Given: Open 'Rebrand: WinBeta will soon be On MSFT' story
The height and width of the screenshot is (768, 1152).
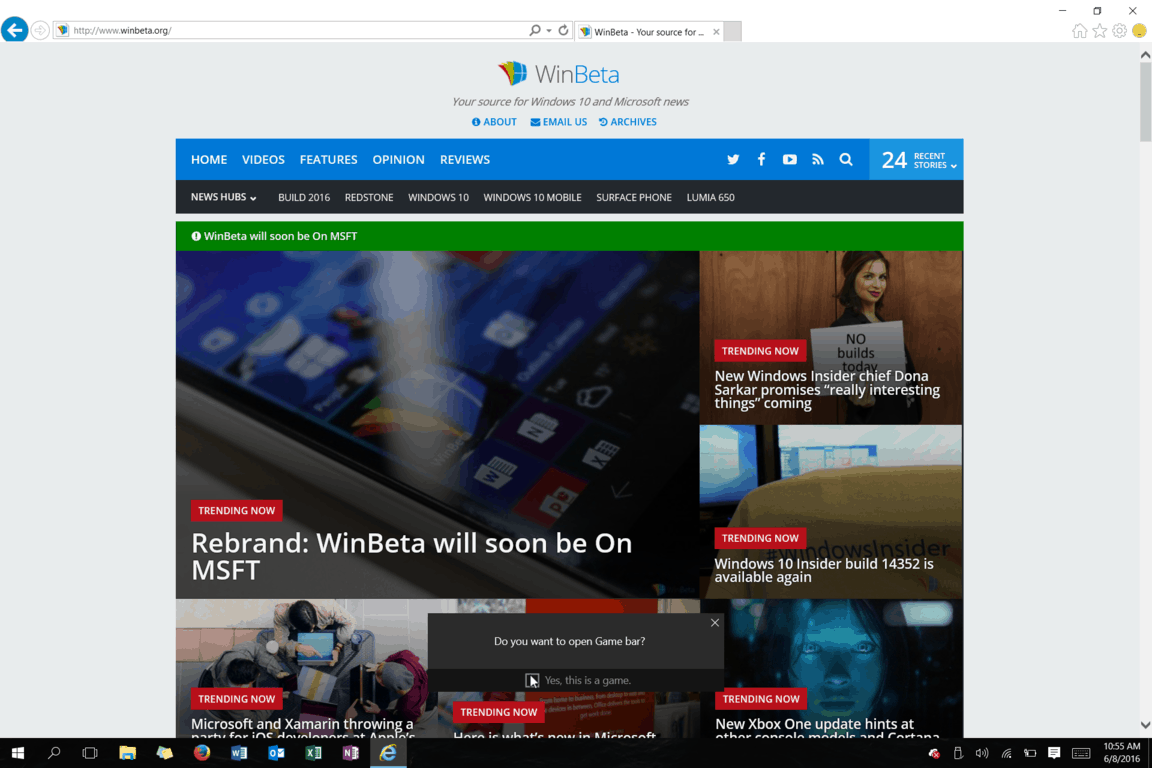Looking at the screenshot, I should (411, 556).
